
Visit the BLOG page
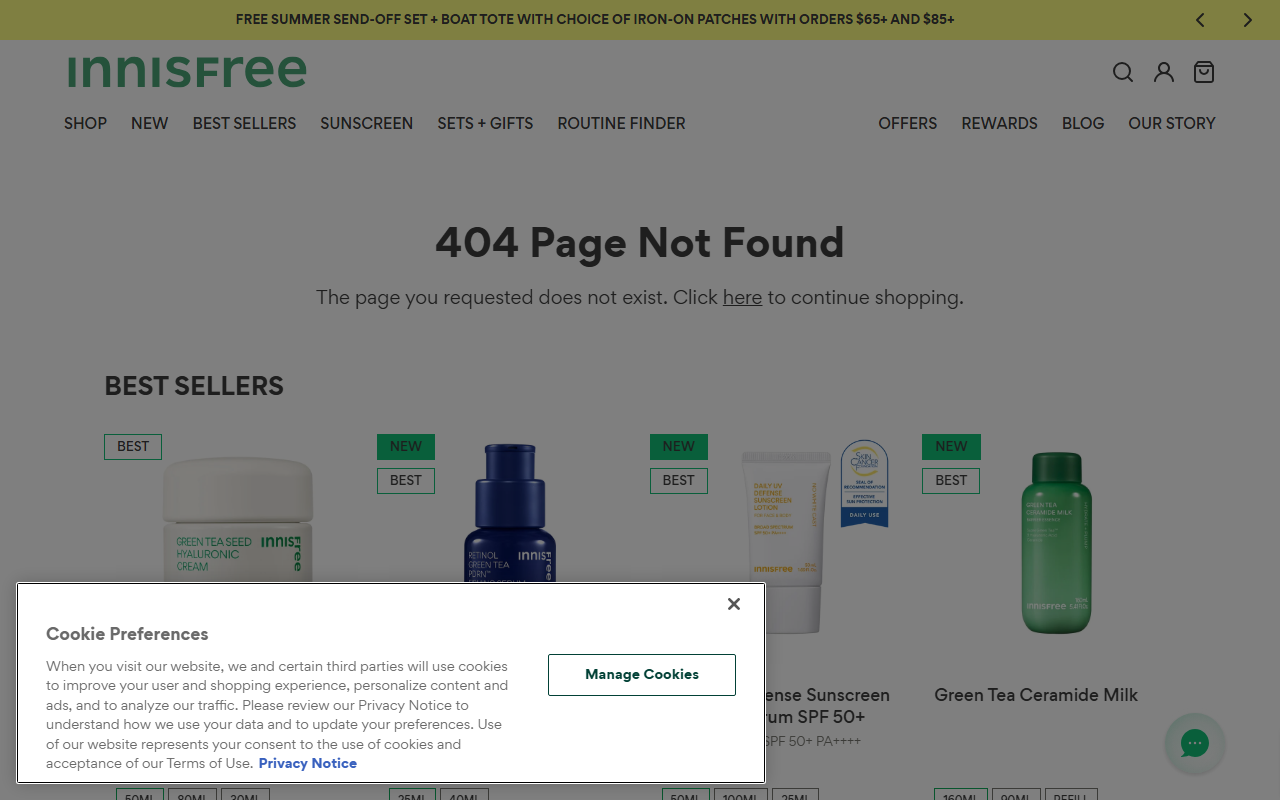click(x=1083, y=123)
